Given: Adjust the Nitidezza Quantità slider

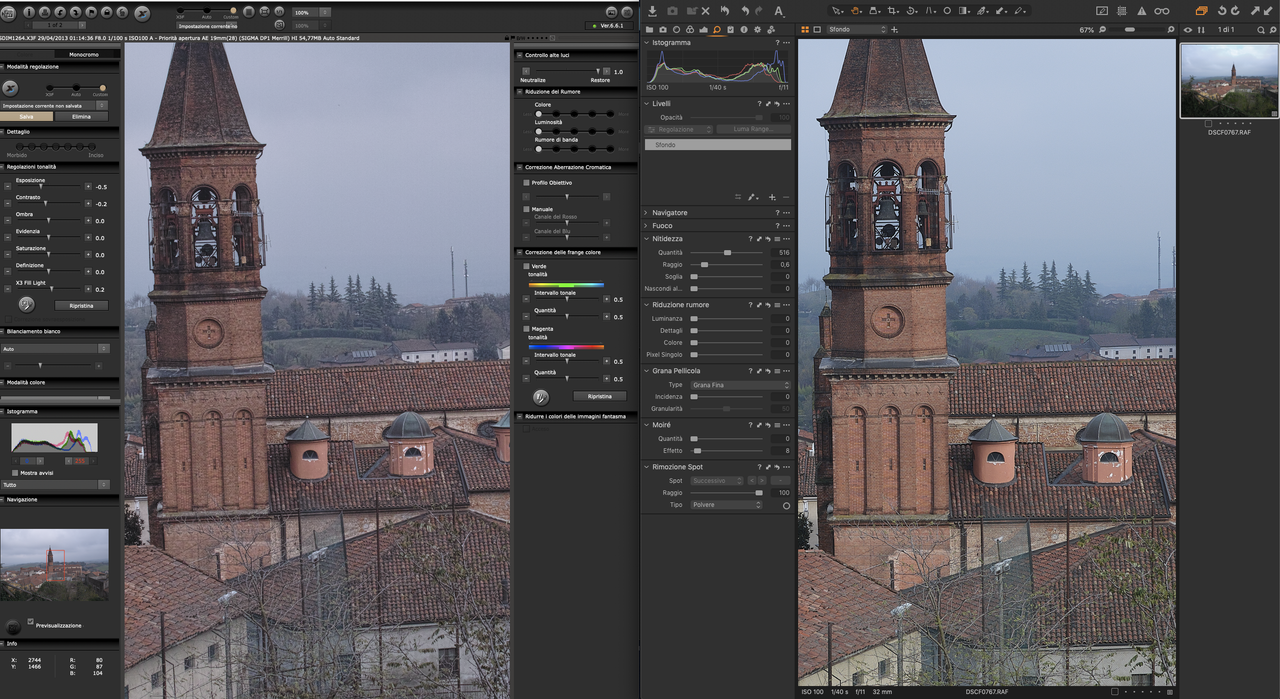Looking at the screenshot, I should point(727,253).
